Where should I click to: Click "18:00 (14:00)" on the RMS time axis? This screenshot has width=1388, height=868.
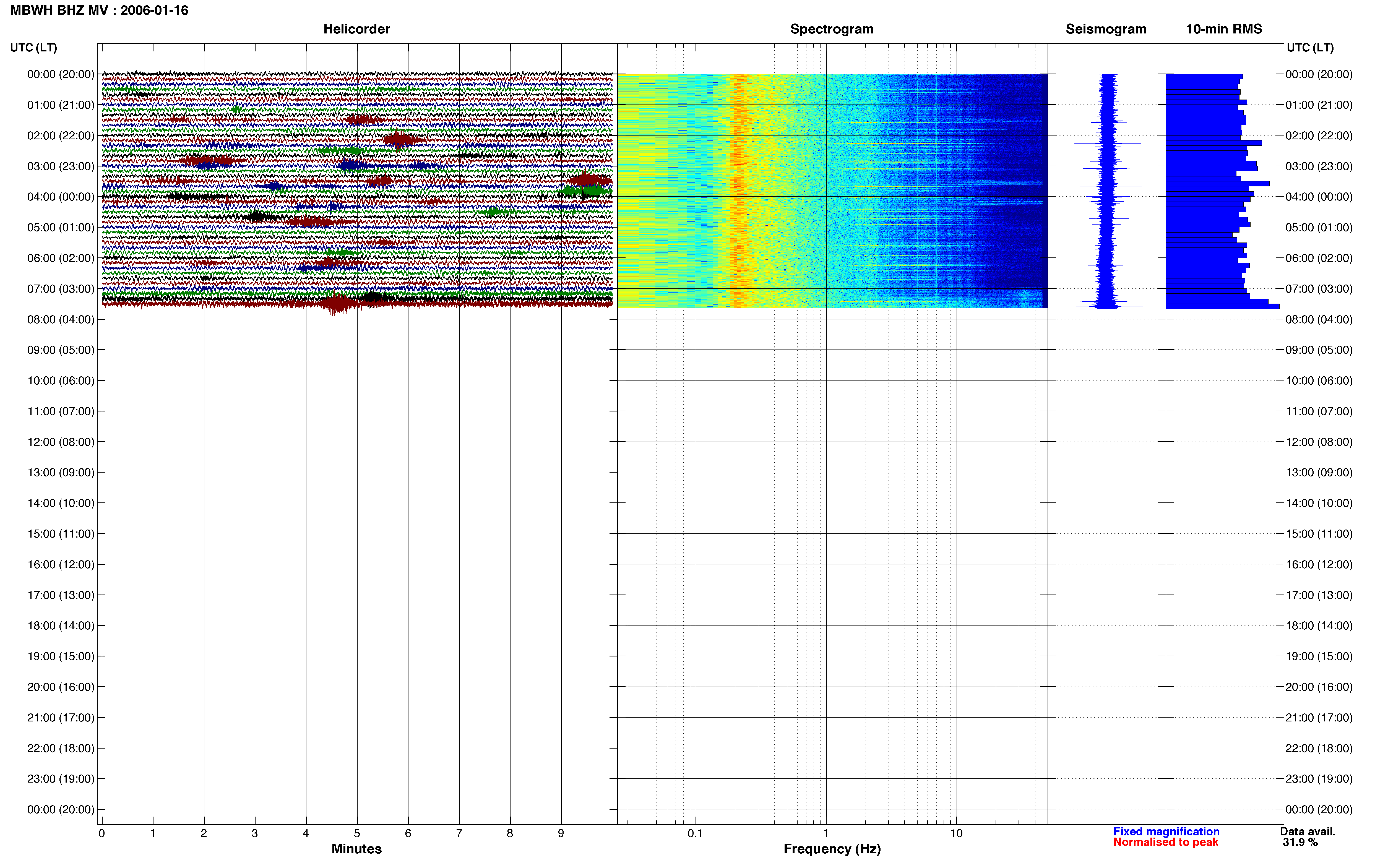1319,626
